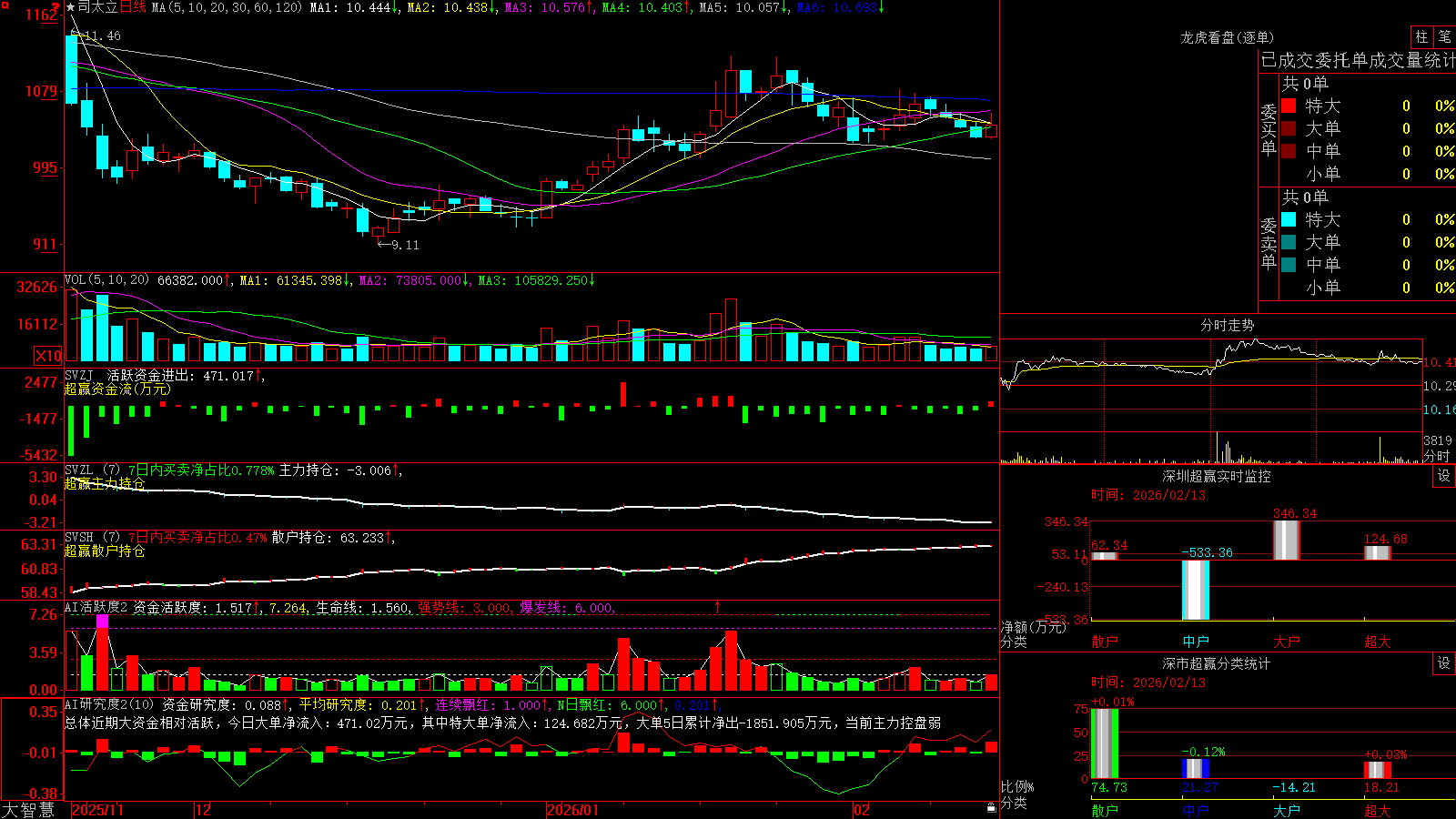Click the 散户持仓: 63.233 value
The height and width of the screenshot is (819, 1456).
coord(328,538)
